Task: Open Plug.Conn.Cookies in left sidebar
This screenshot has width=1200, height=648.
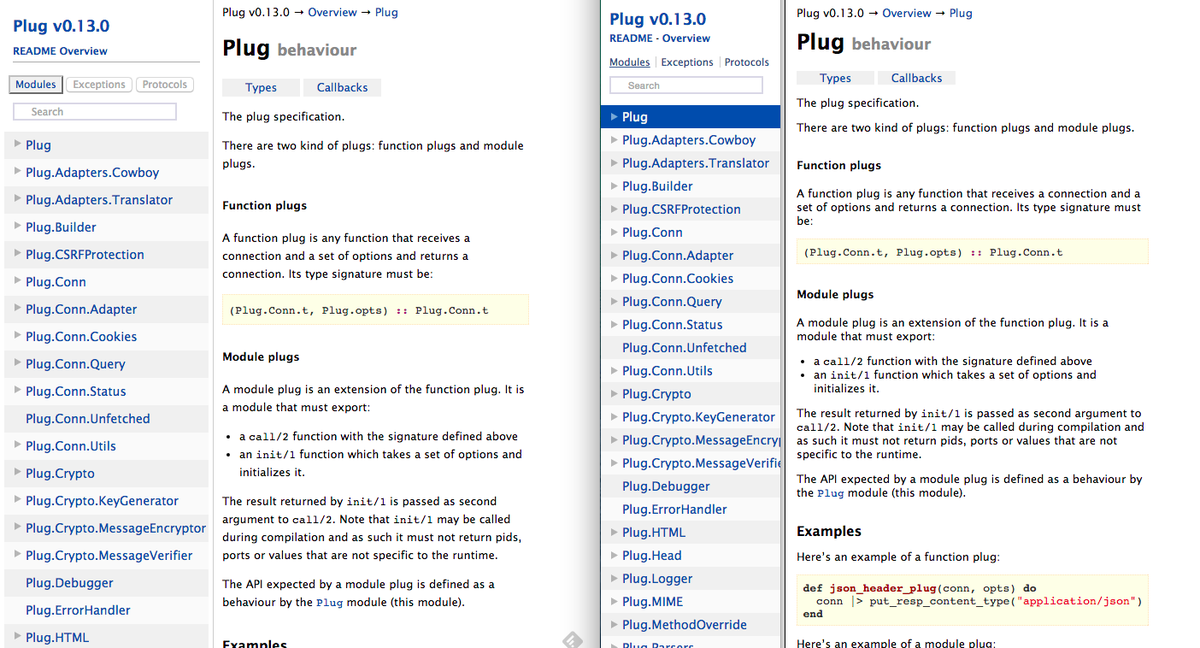Action: 81,336
